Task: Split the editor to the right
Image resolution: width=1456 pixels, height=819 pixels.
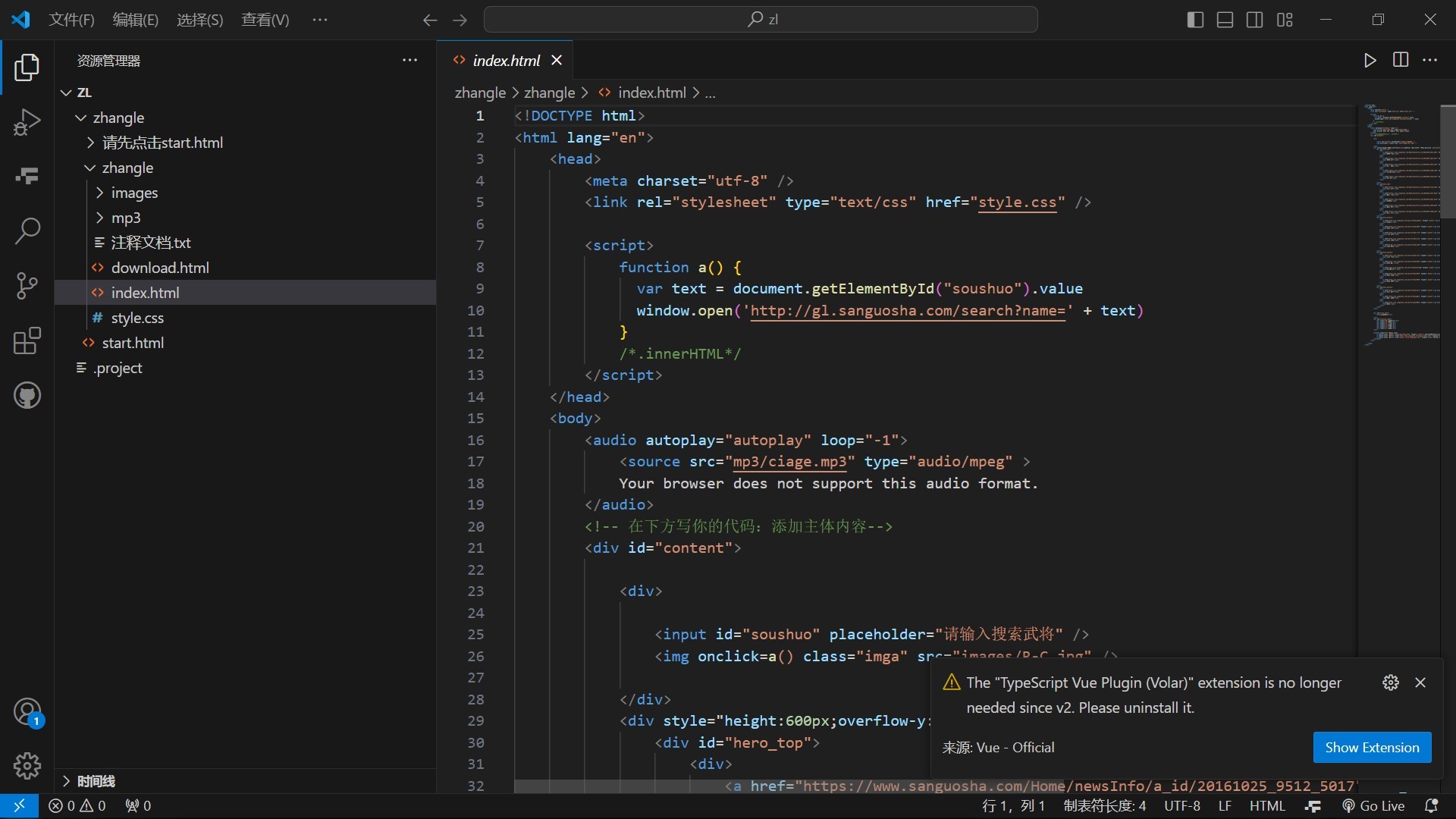Action: tap(1401, 61)
